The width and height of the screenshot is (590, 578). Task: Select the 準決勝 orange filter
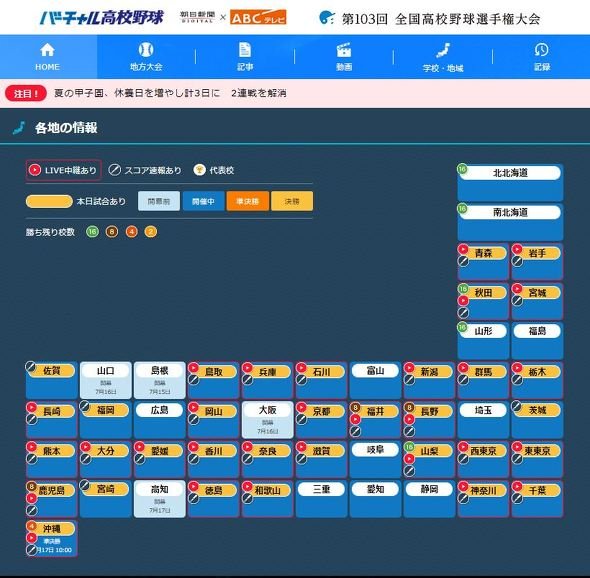248,201
